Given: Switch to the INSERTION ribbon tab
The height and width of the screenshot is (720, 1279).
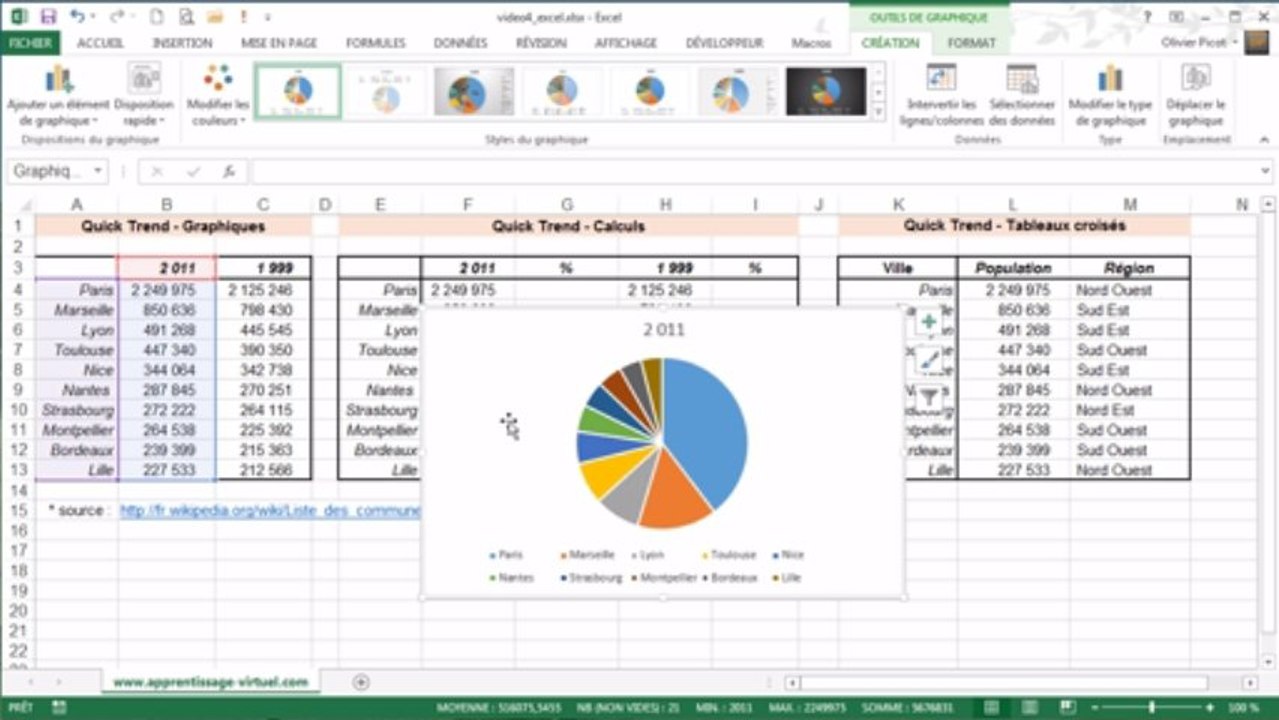Looking at the screenshot, I should click(x=182, y=43).
